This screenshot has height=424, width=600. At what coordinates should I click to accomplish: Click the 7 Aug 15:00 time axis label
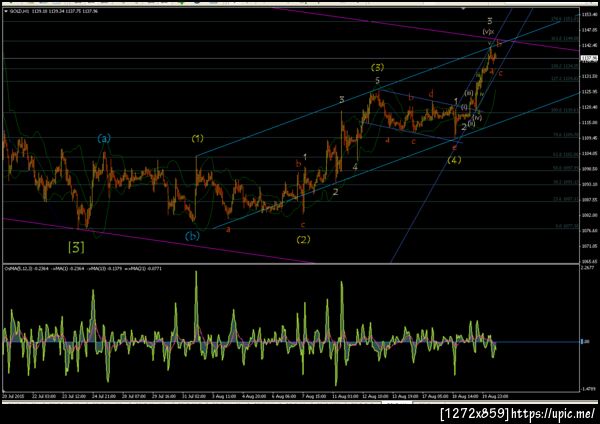coord(314,396)
